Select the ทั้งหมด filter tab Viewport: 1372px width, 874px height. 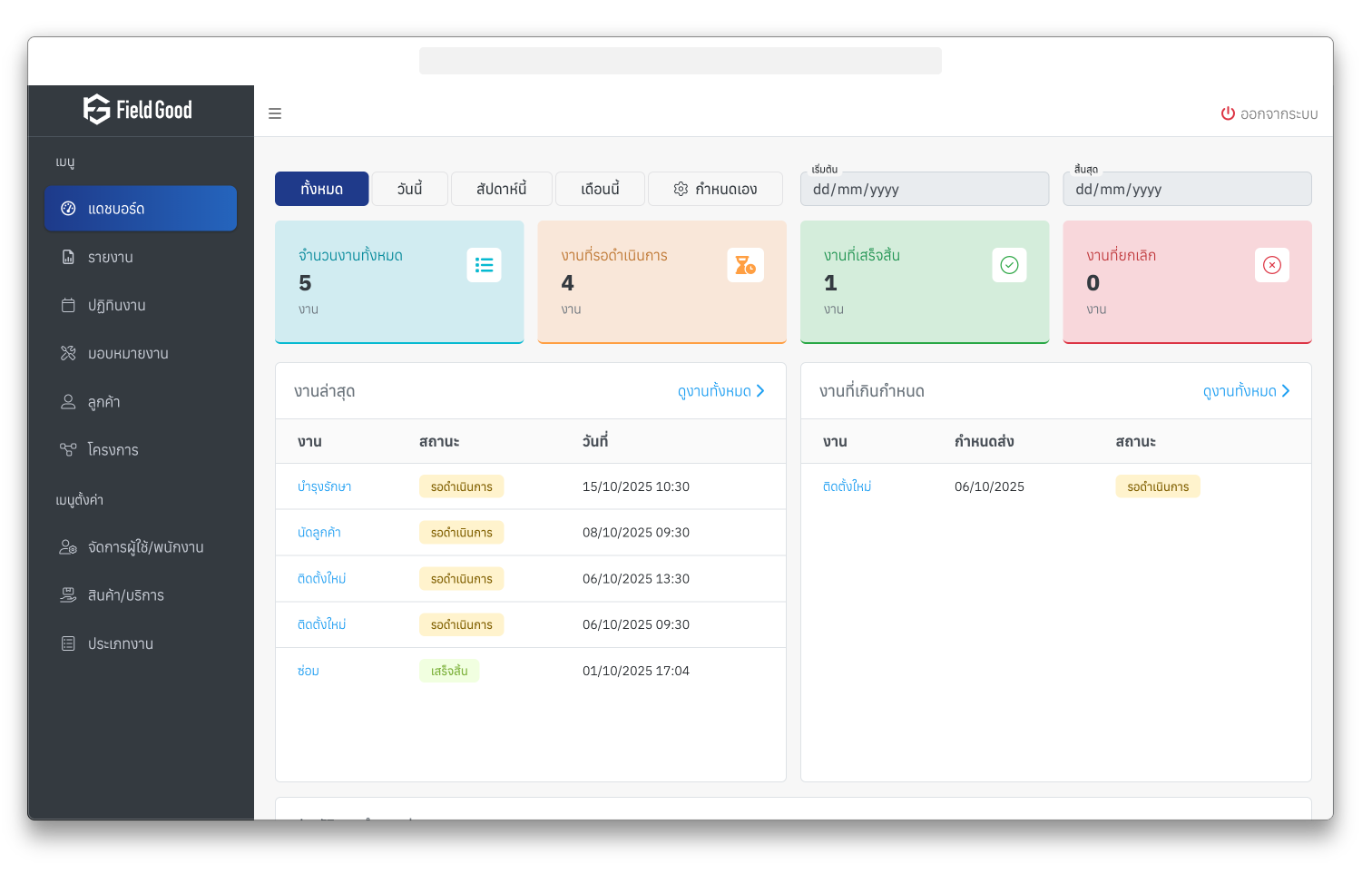click(x=321, y=189)
